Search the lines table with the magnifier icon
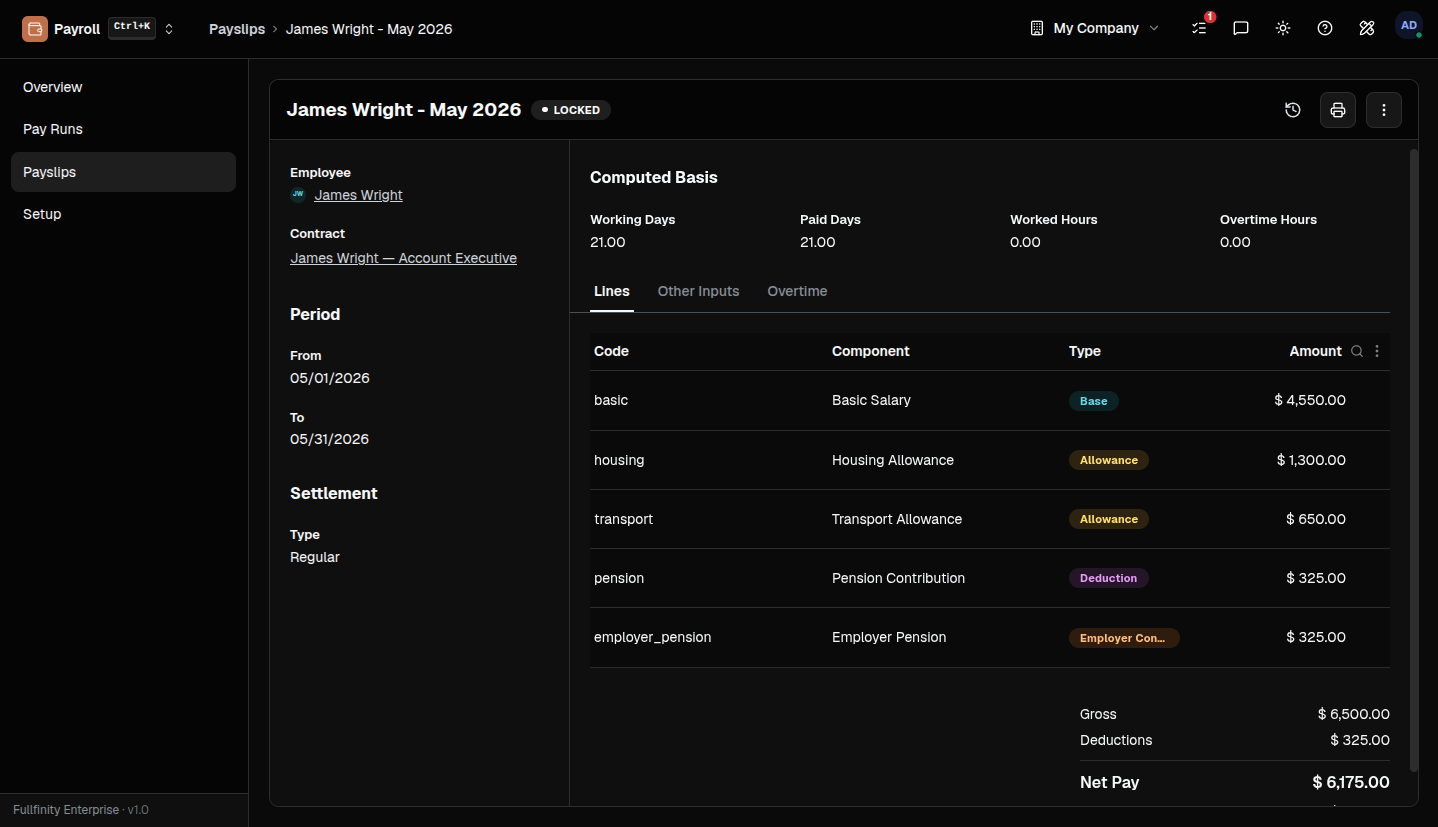 (1357, 351)
